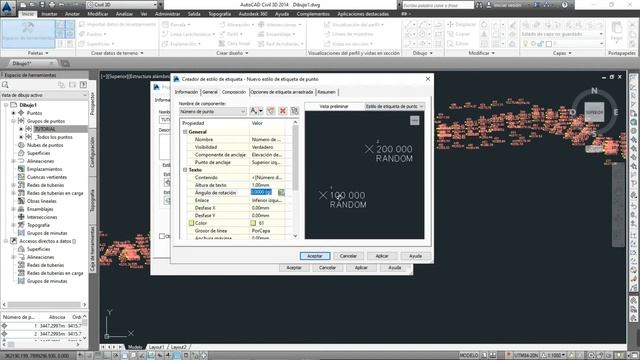Collapse the Accesos directos a datos node
Image resolution: width=640 pixels, height=360 pixels.
click(x=6, y=241)
